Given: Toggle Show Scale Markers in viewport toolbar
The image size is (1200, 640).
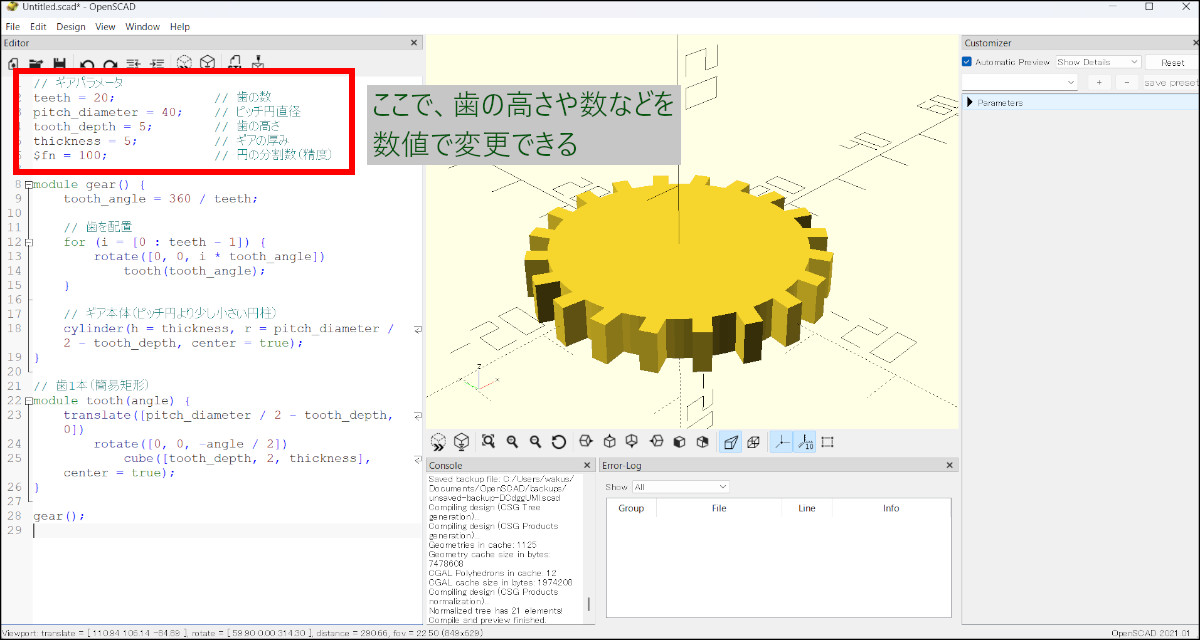Looking at the screenshot, I should pyautogui.click(x=804, y=442).
